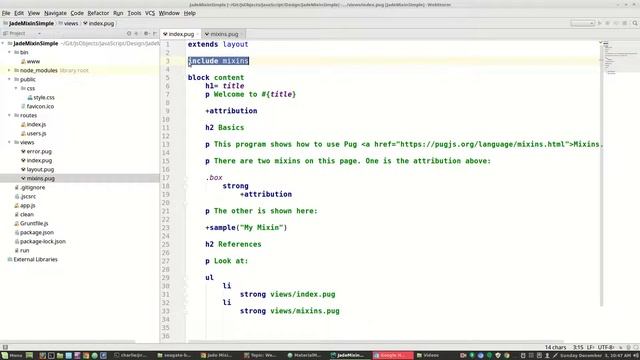The width and height of the screenshot is (640, 360).
Task: Select app.js in the project tree
Action: [24, 205]
